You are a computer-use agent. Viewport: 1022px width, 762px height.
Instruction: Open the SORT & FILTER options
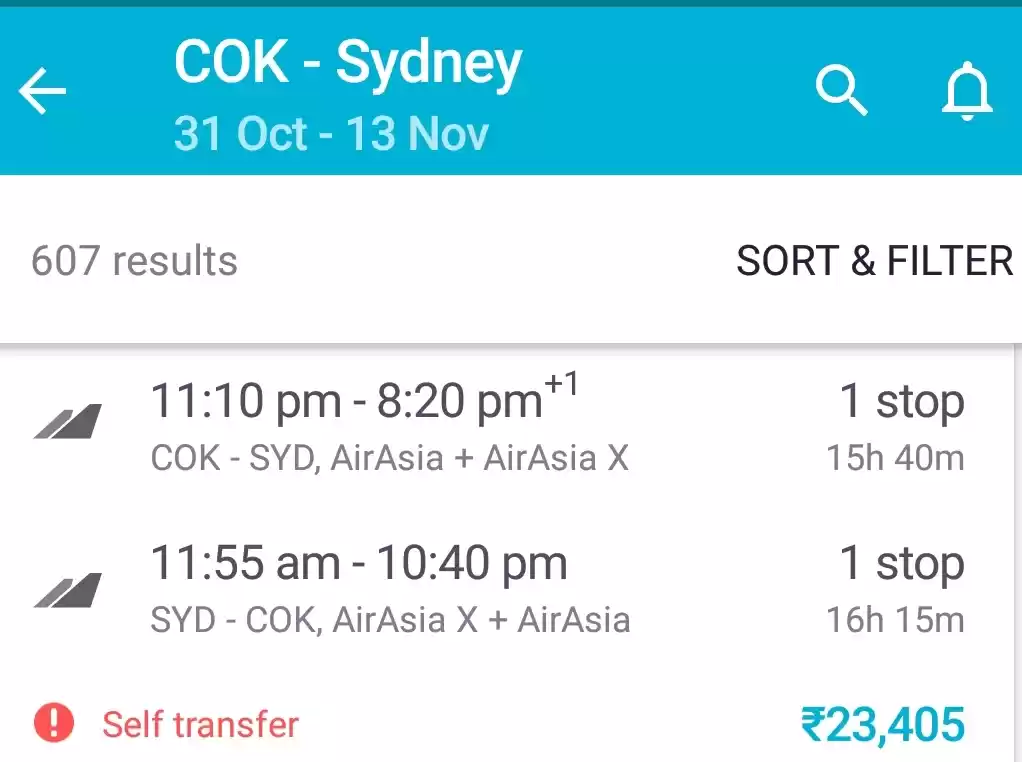tap(874, 261)
